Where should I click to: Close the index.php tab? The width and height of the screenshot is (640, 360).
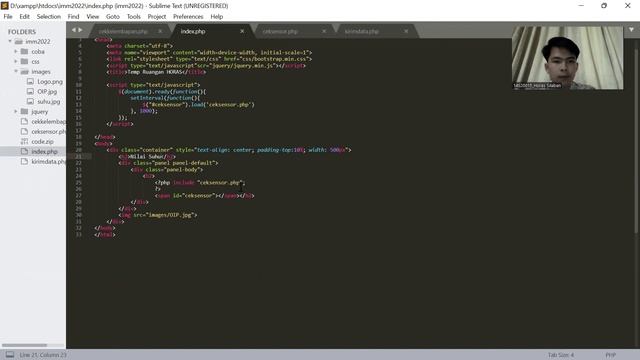tap(242, 31)
